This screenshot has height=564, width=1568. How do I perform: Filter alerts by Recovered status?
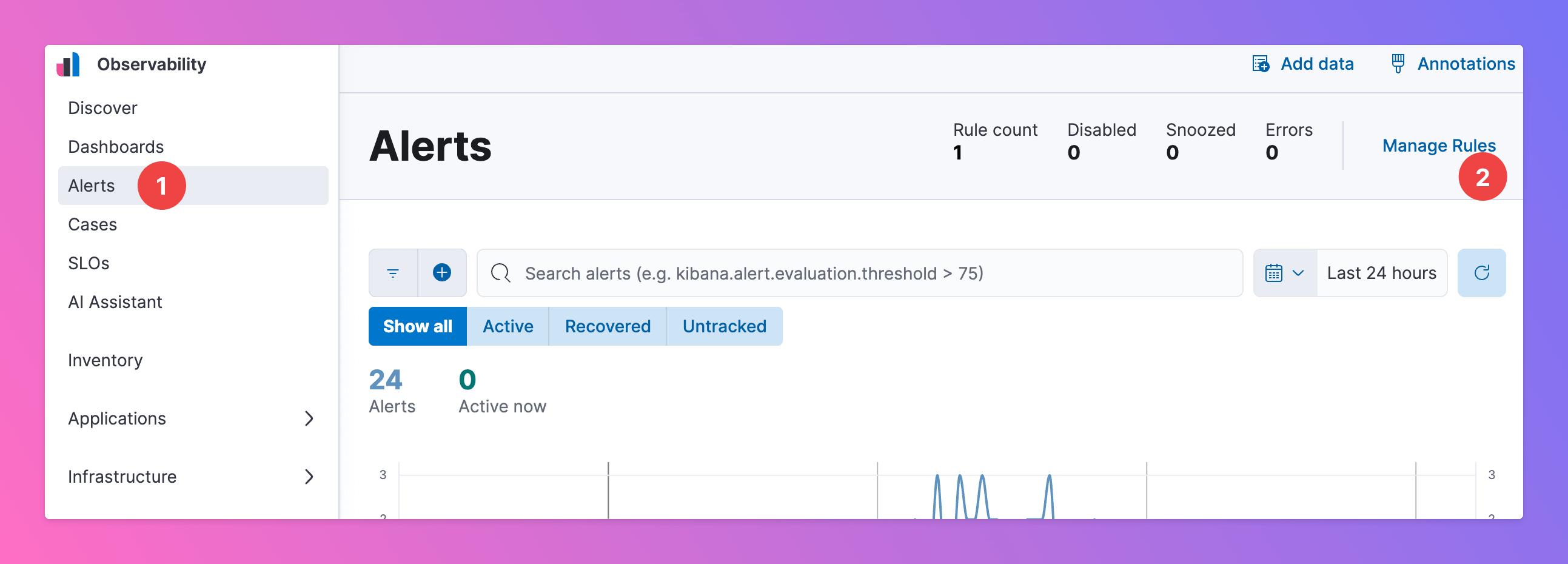click(608, 326)
